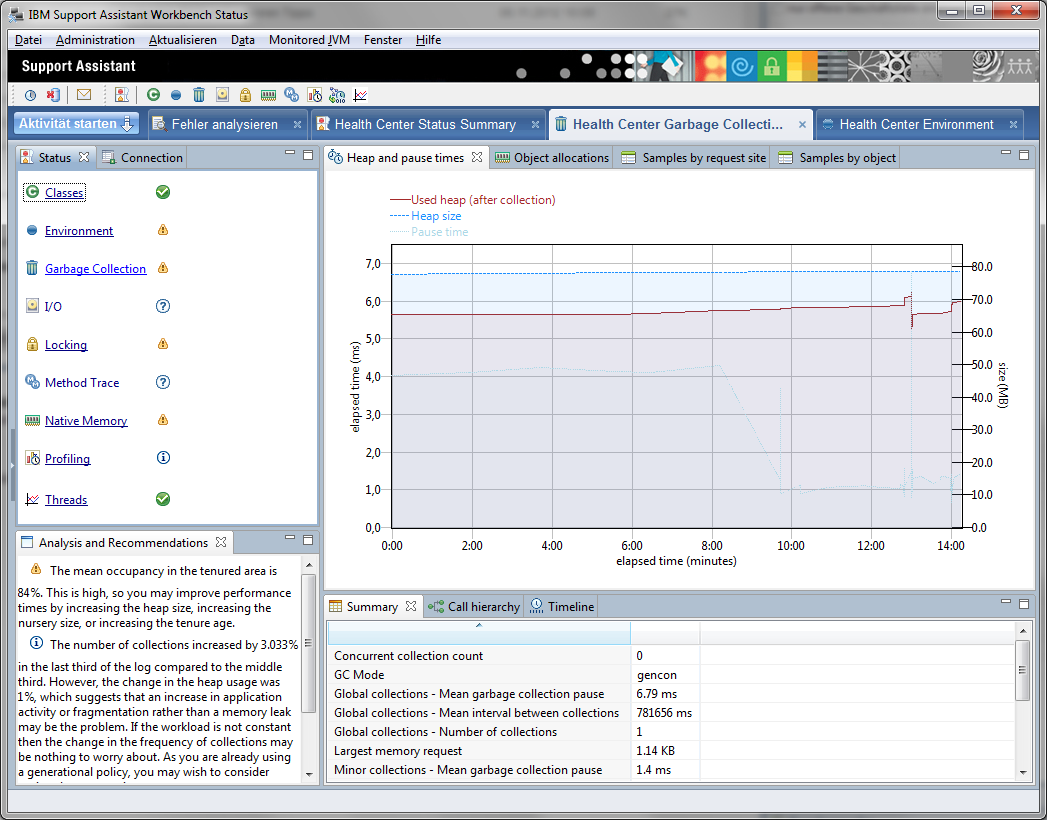Click the Garbage Collection trash icon in toolbar
The height and width of the screenshot is (820, 1047).
[x=199, y=95]
